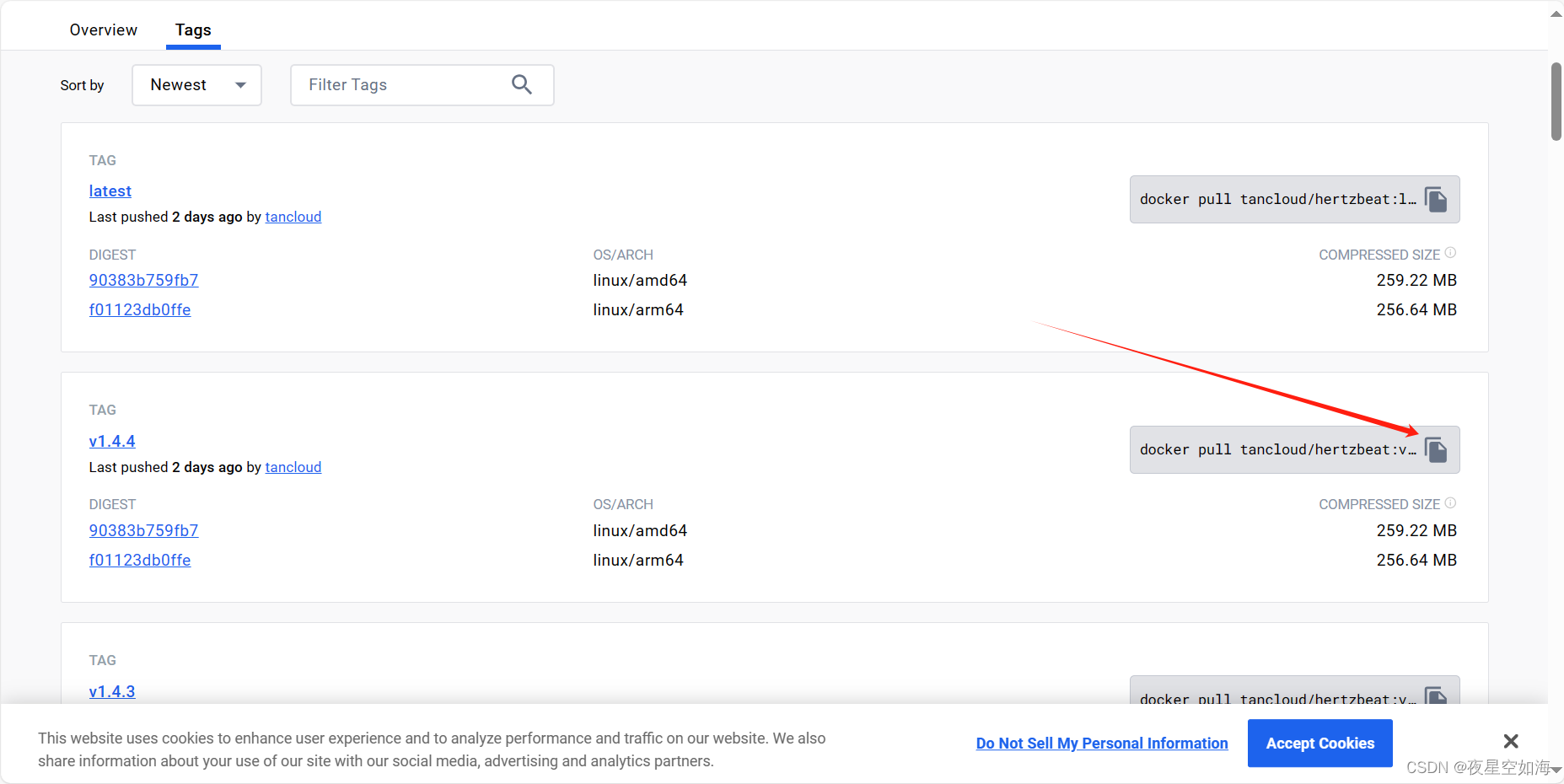The width and height of the screenshot is (1564, 784).
Task: Select the Tags tab
Action: click(192, 30)
